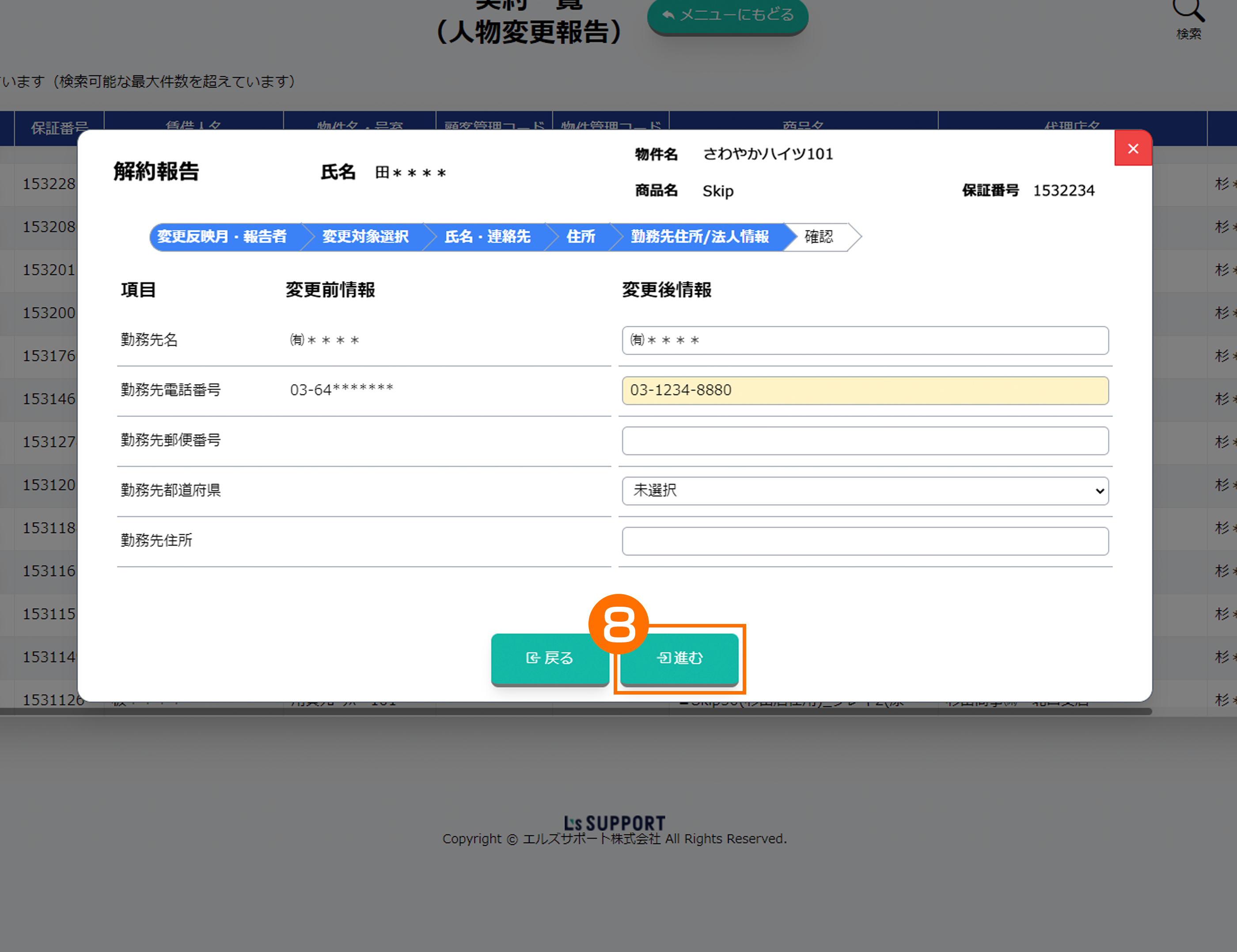The width and height of the screenshot is (1237, 952).
Task: Click the horizontal scrollbar below the table
Action: click(x=566, y=711)
